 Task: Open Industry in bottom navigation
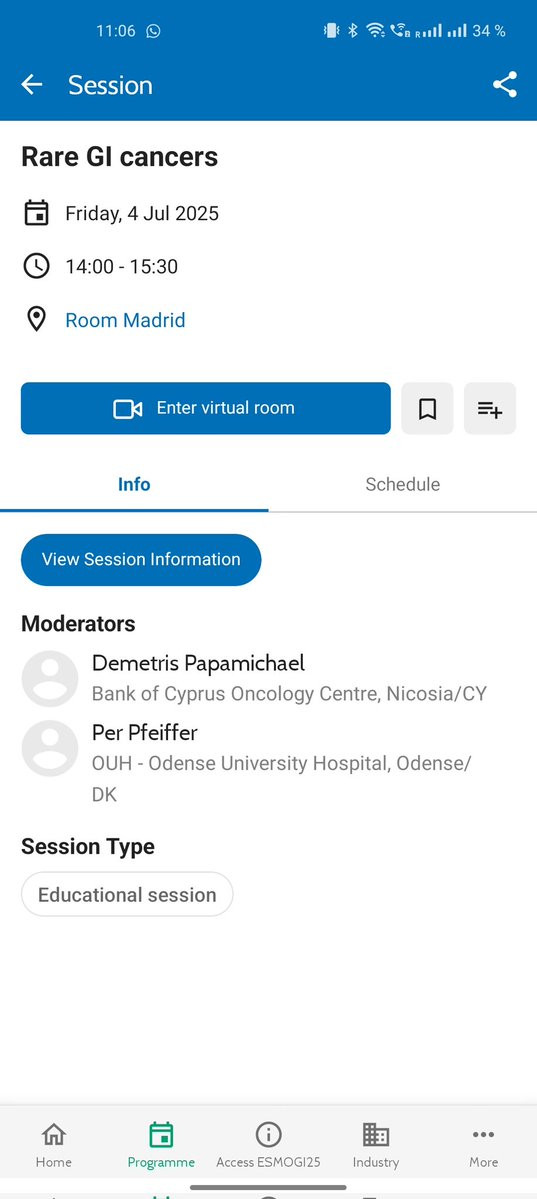(376, 1145)
